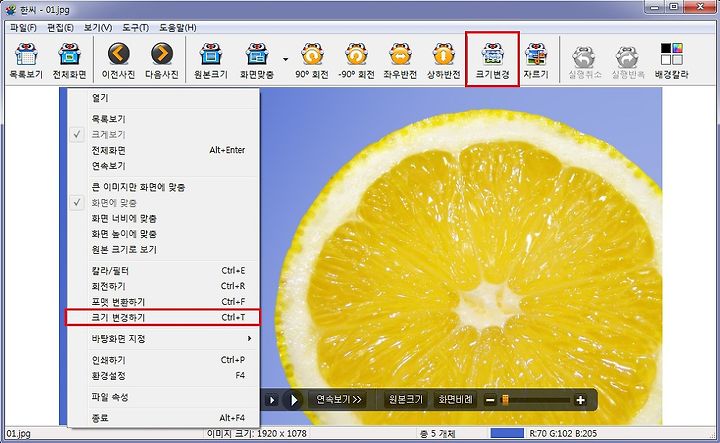
Task: Choose 회전하기 Ctrl+R menu entry
Action: click(163, 286)
